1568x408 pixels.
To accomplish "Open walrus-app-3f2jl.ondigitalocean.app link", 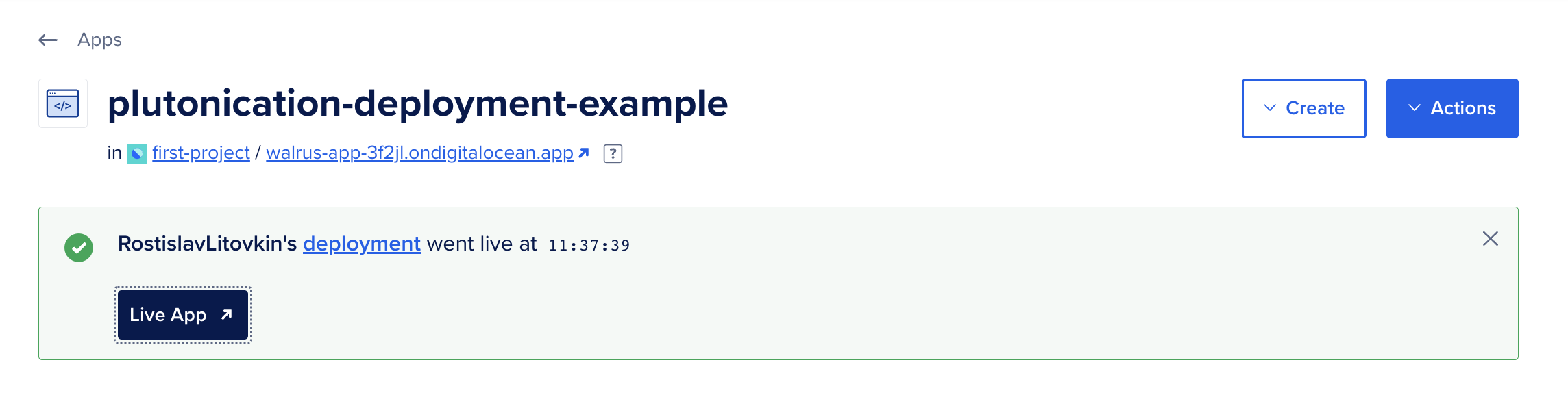I will pyautogui.click(x=419, y=153).
